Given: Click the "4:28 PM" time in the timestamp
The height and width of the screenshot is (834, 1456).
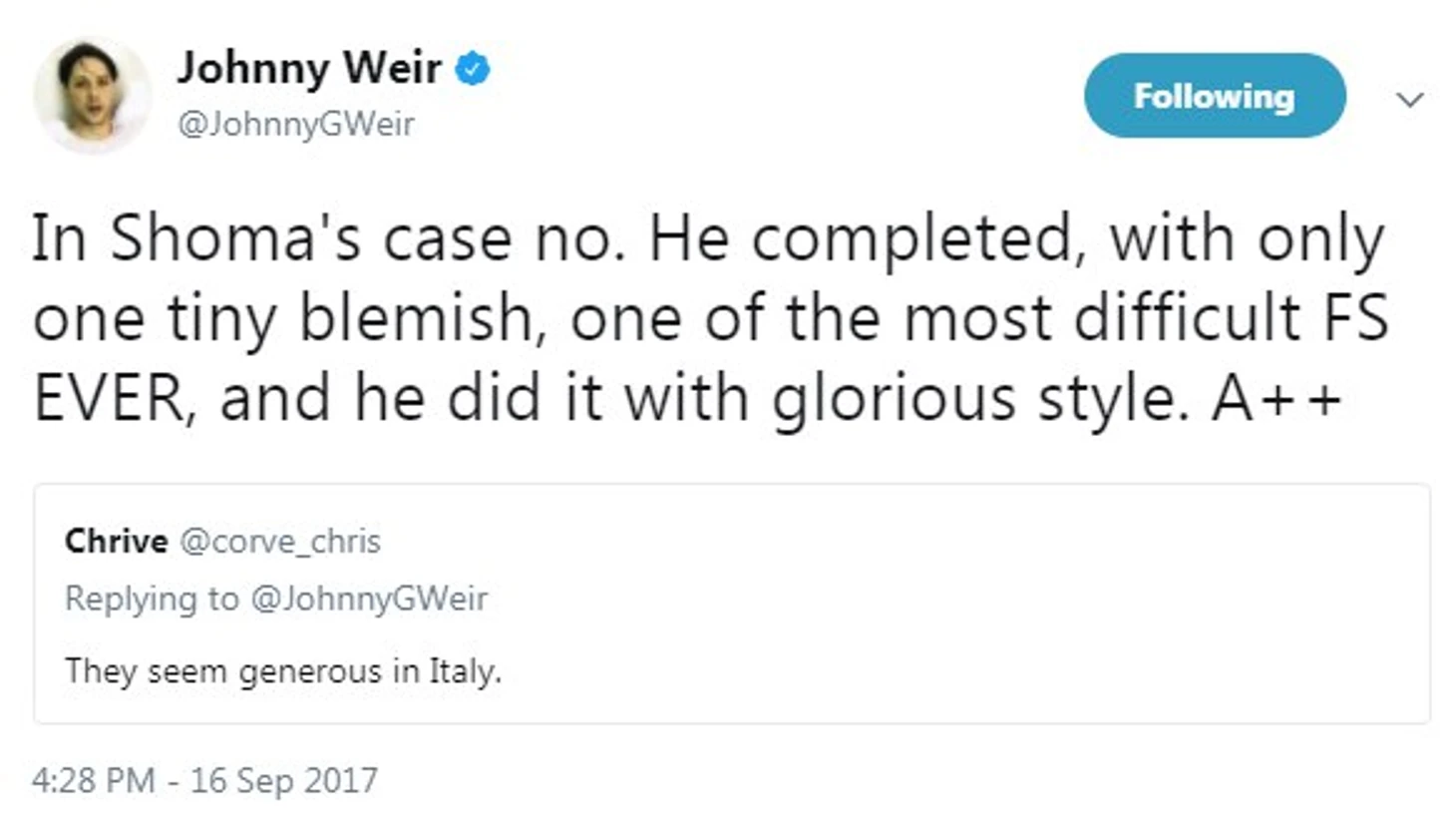Looking at the screenshot, I should click(x=93, y=780).
